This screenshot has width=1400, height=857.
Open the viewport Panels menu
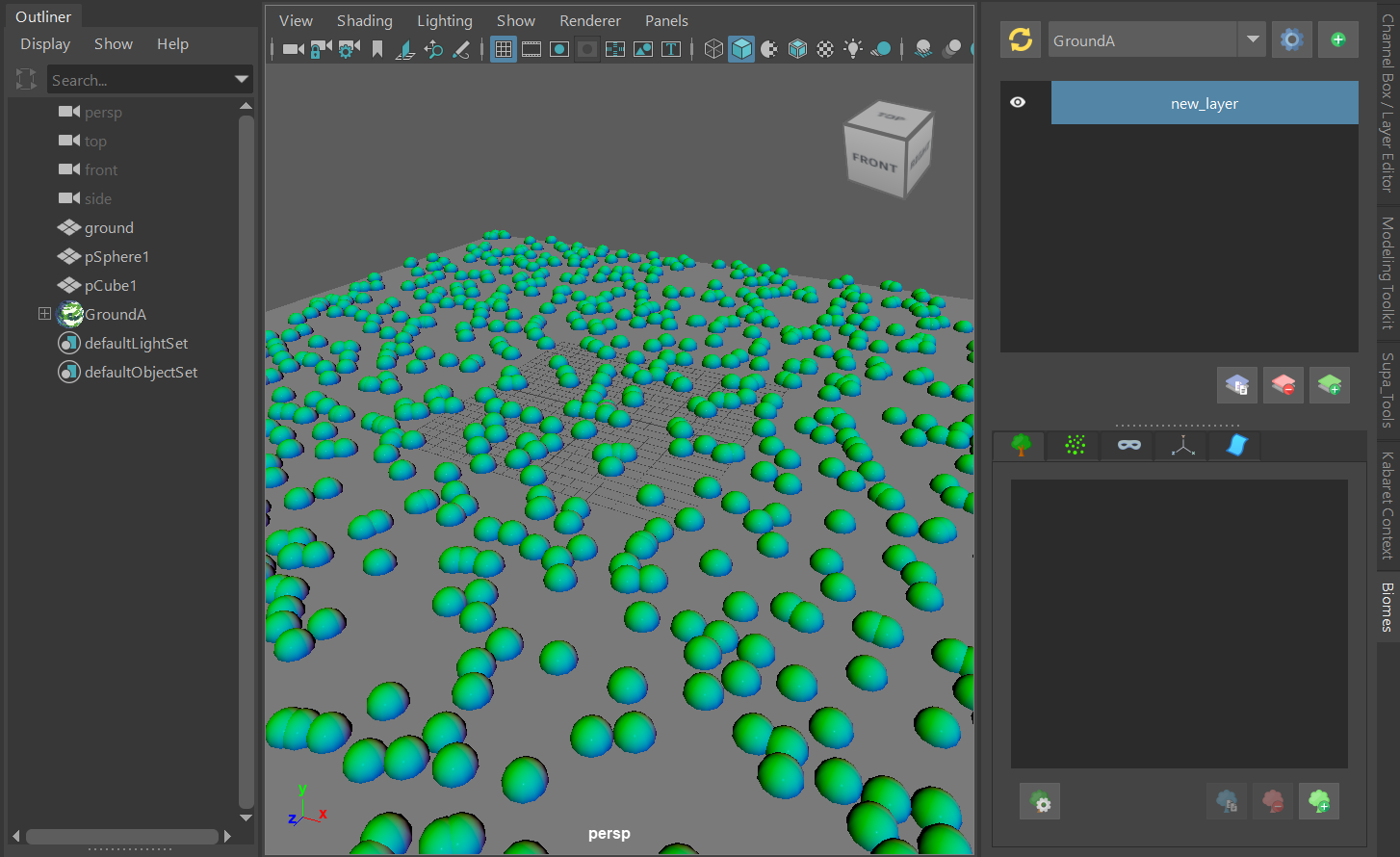coord(666,20)
